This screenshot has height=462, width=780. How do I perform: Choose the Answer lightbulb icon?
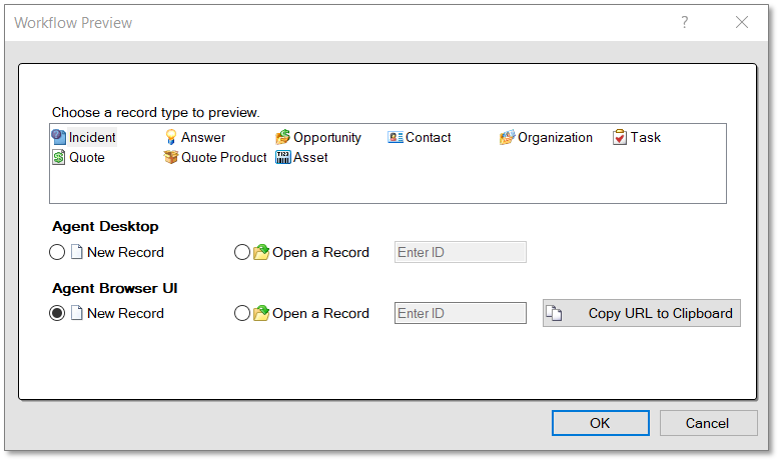click(x=171, y=138)
